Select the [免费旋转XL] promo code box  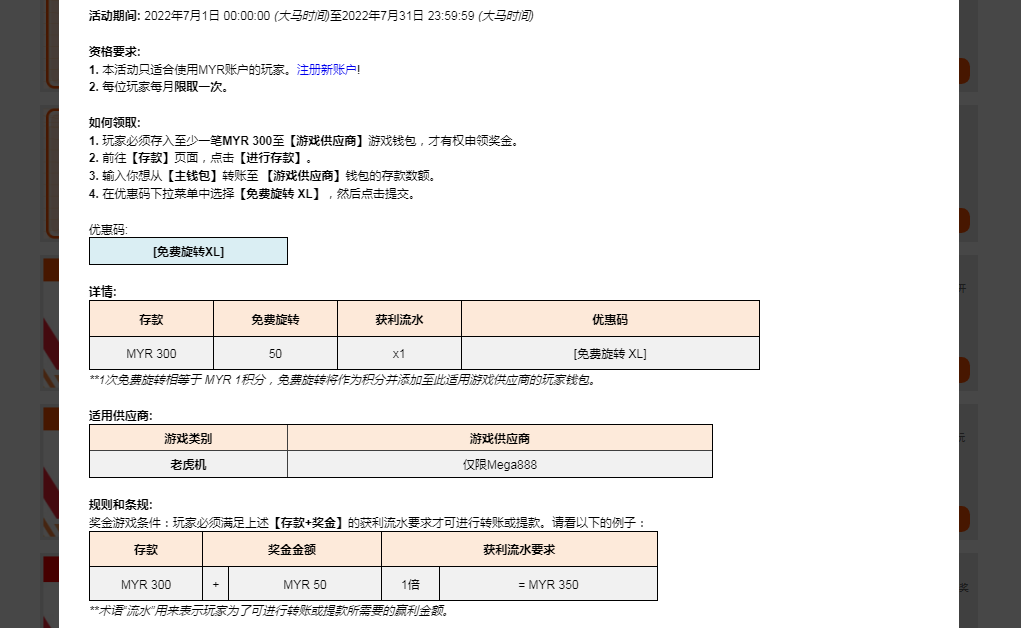188,251
